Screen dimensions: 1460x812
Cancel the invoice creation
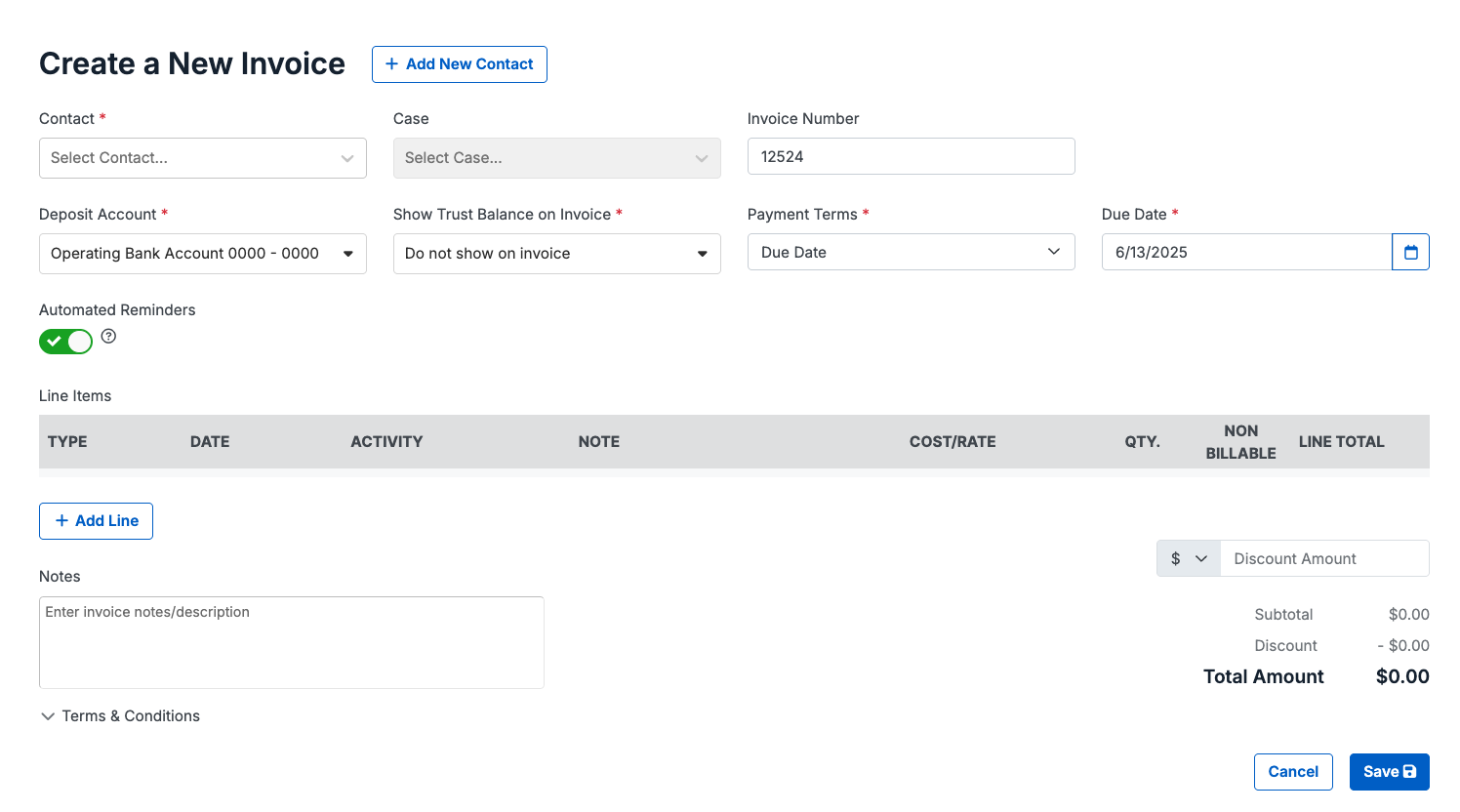click(1293, 771)
